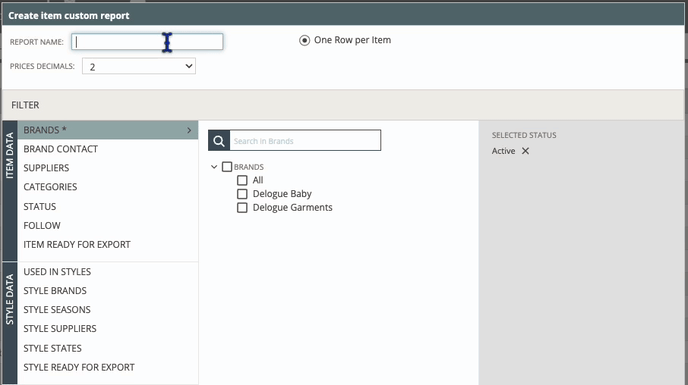This screenshot has width=688, height=385.
Task: Open the Prices Decimals dropdown
Action: tap(139, 66)
